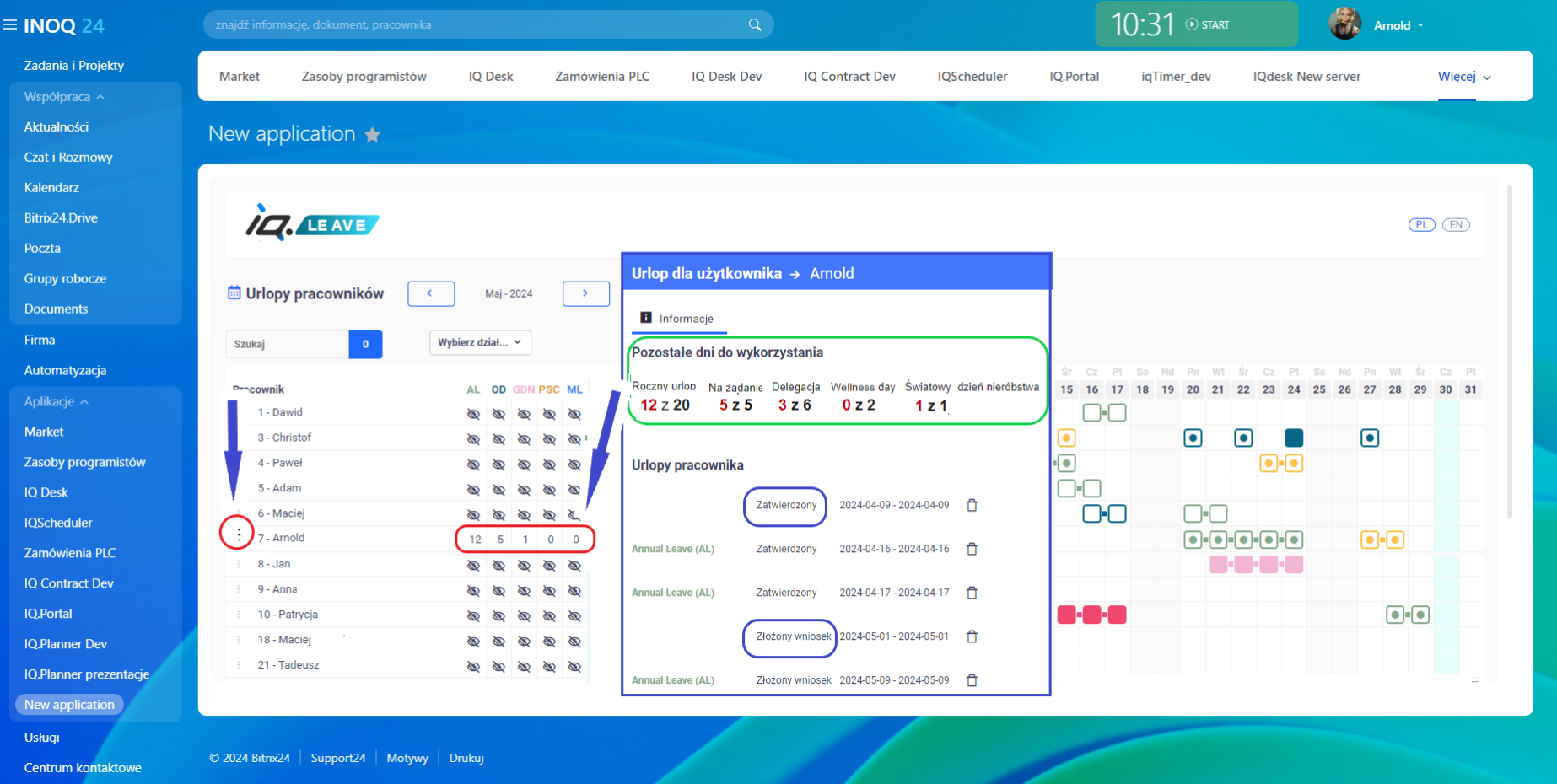Screen dimensions: 1557x784
Task: Click the Szukaj employee search field
Action: point(287,344)
